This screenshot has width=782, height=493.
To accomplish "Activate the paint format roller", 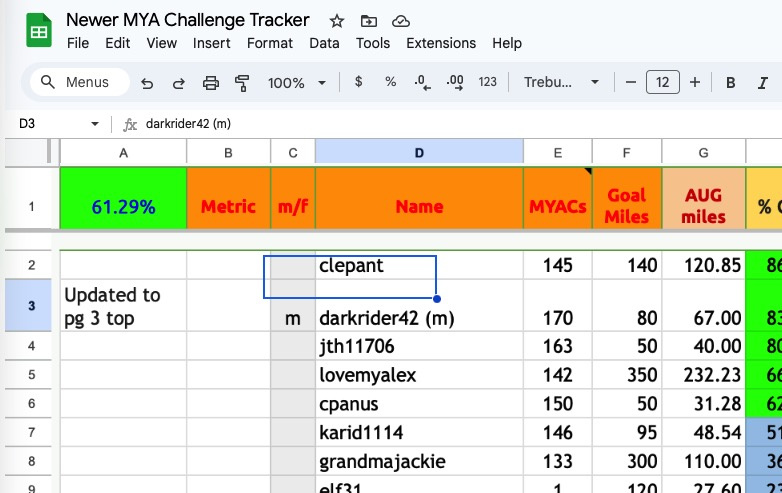I will coord(242,83).
